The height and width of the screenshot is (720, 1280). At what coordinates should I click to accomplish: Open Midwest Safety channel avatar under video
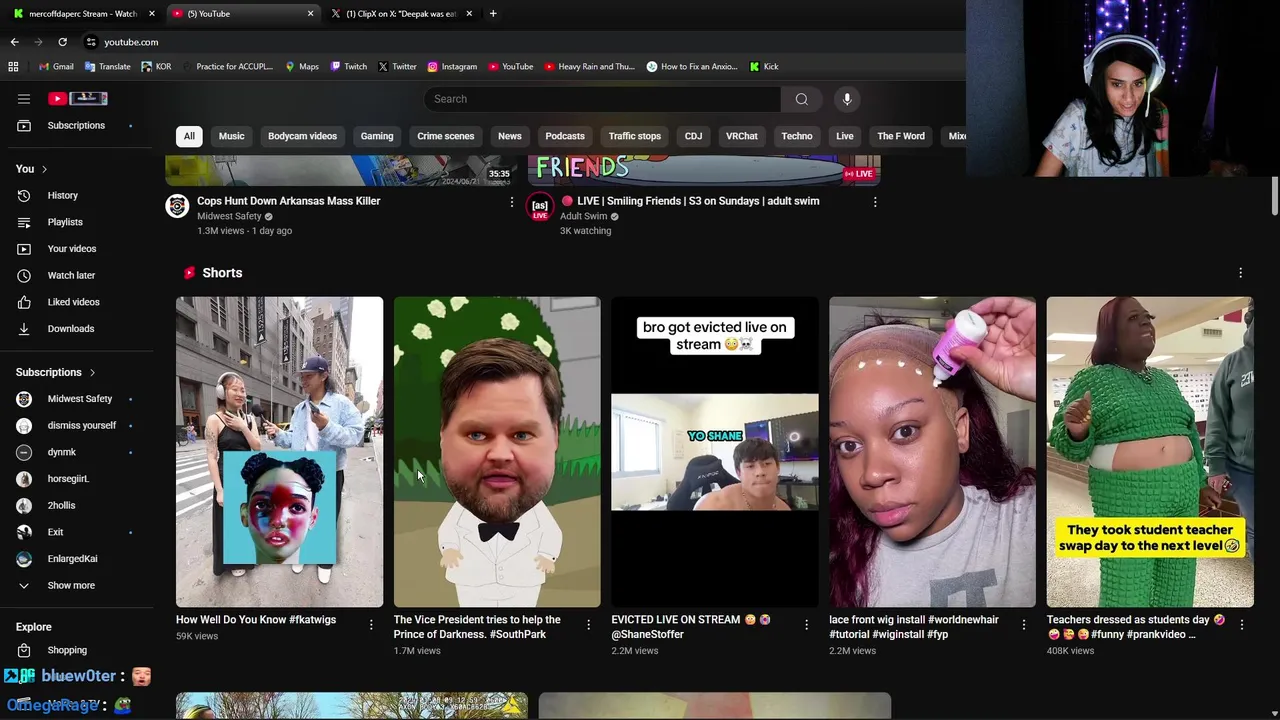177,206
